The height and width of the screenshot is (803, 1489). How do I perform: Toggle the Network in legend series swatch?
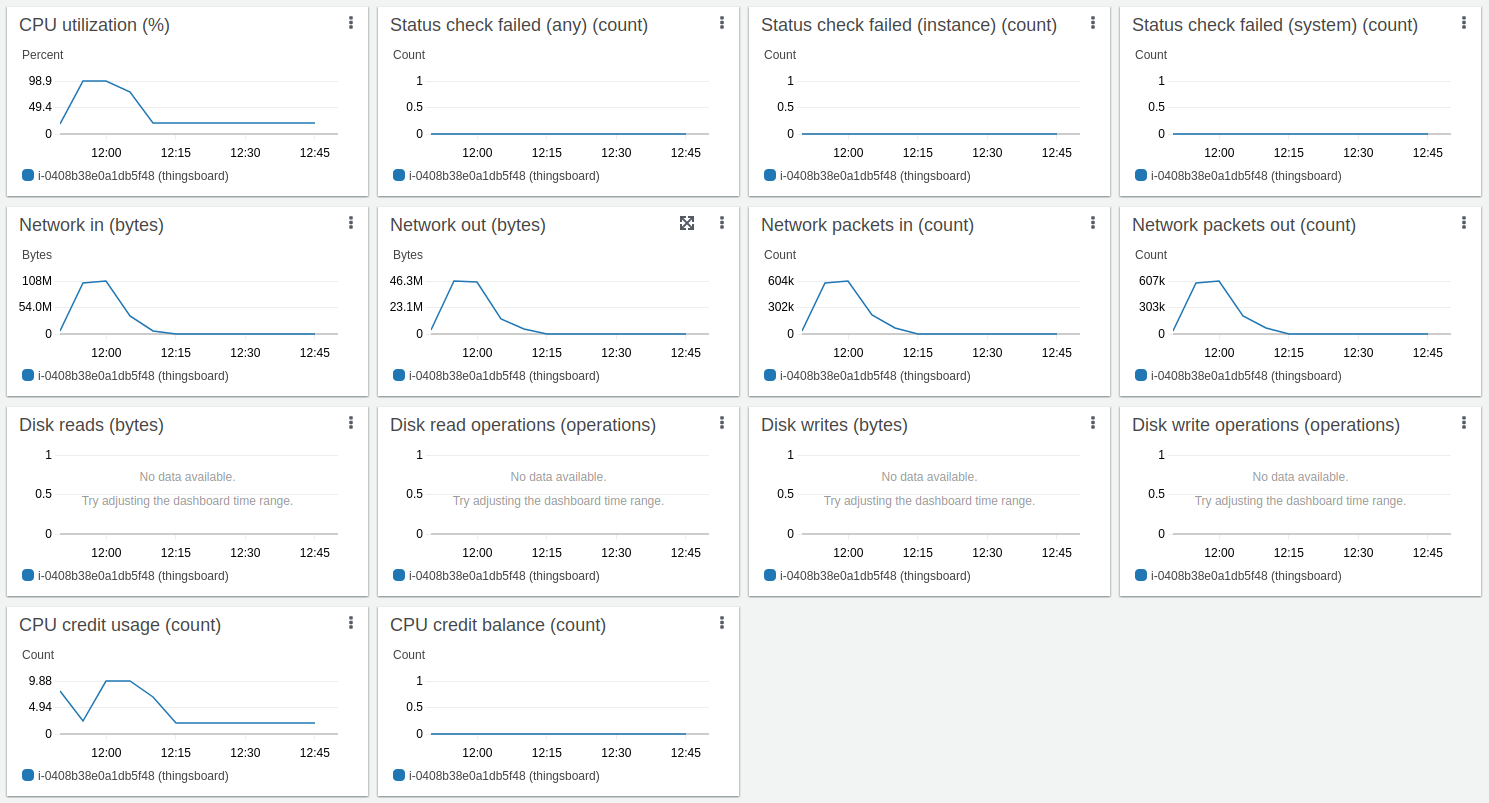coord(28,376)
